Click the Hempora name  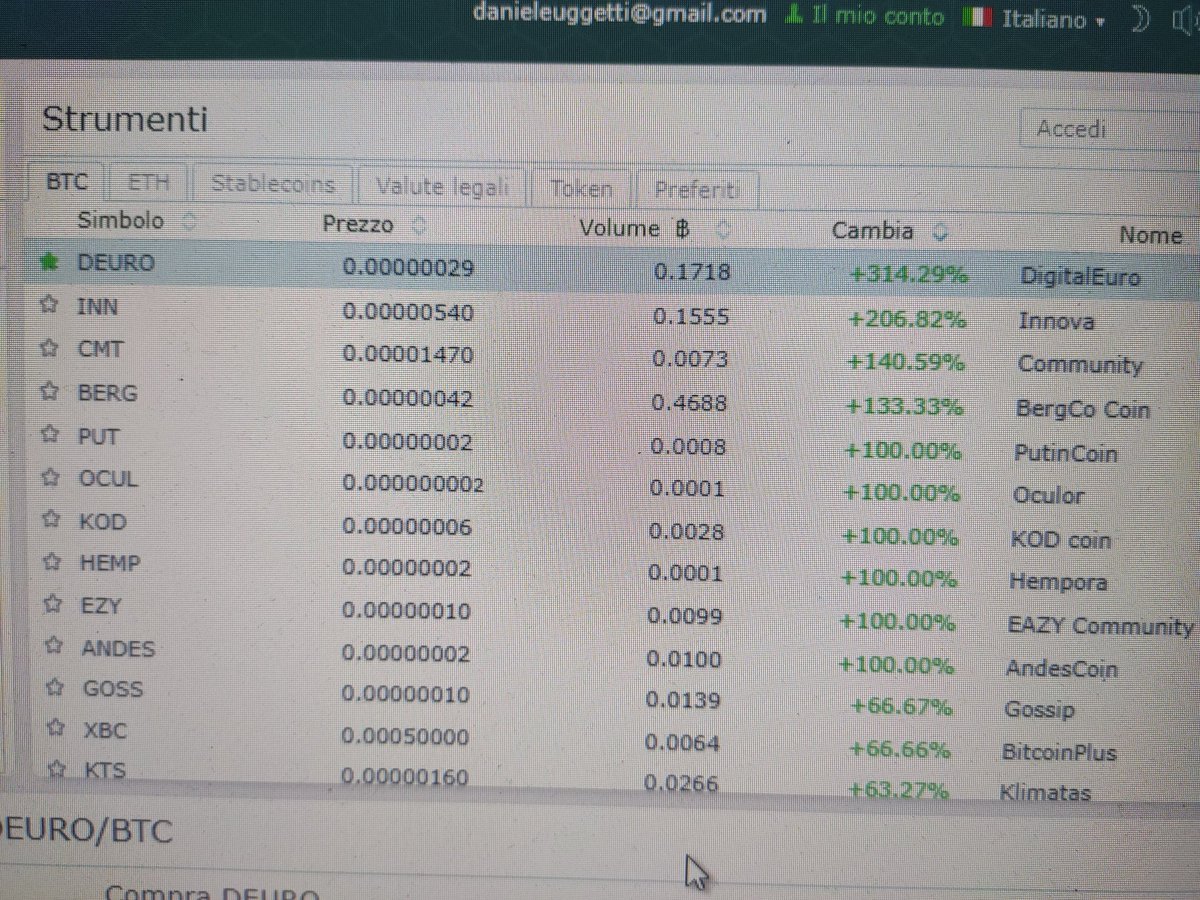pos(1058,582)
